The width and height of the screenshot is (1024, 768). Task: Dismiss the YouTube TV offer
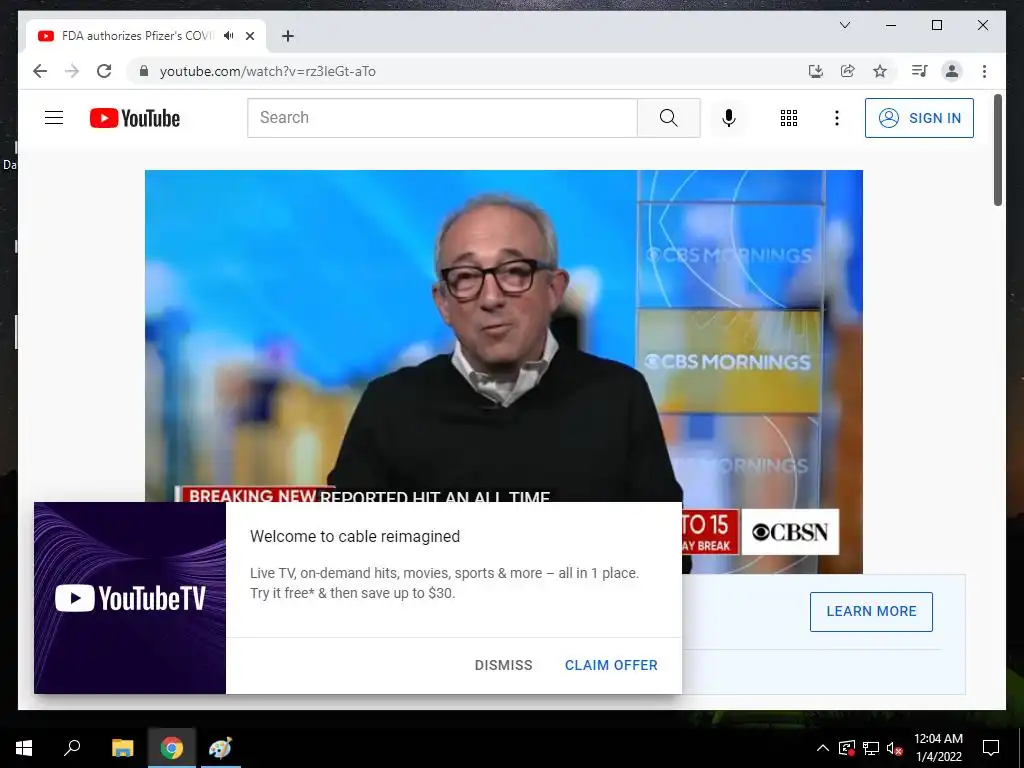click(504, 665)
